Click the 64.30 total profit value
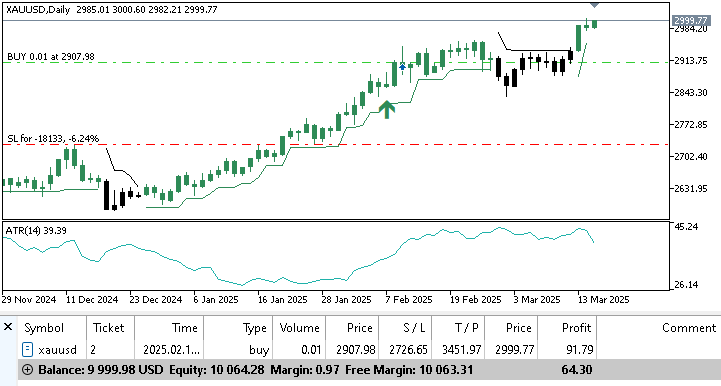Screen dimensions: 721x386 click(x=577, y=370)
